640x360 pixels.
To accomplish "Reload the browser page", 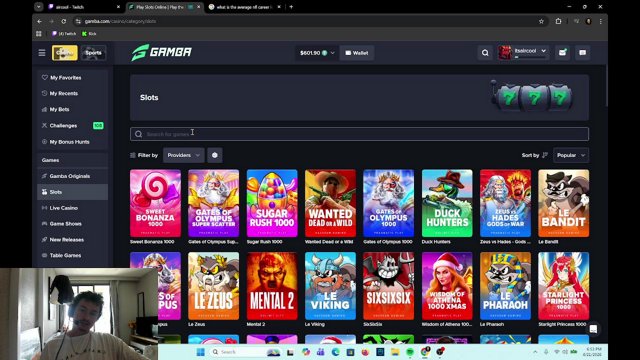I will pyautogui.click(x=64, y=21).
